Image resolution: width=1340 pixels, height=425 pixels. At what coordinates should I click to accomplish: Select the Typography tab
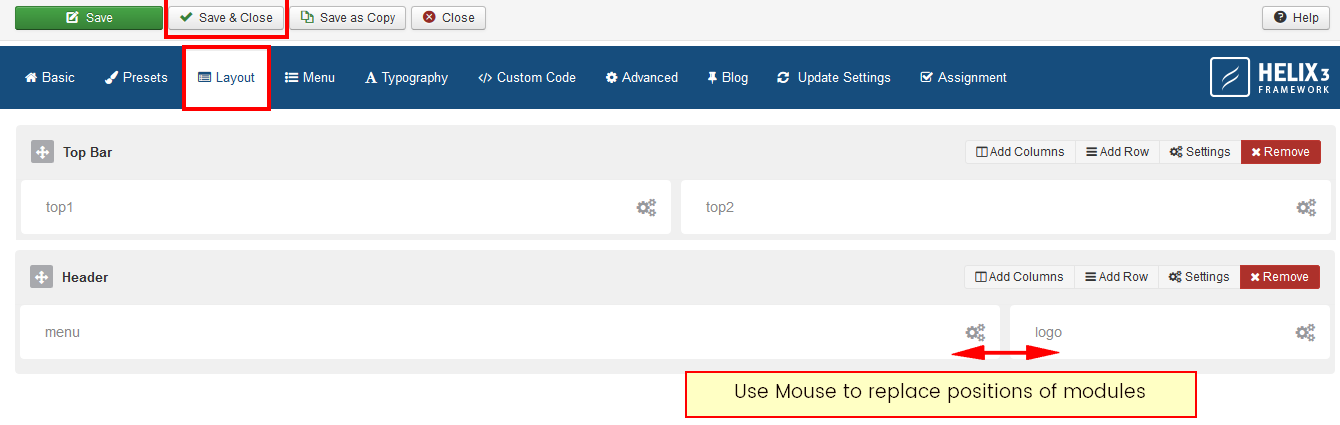tap(406, 78)
